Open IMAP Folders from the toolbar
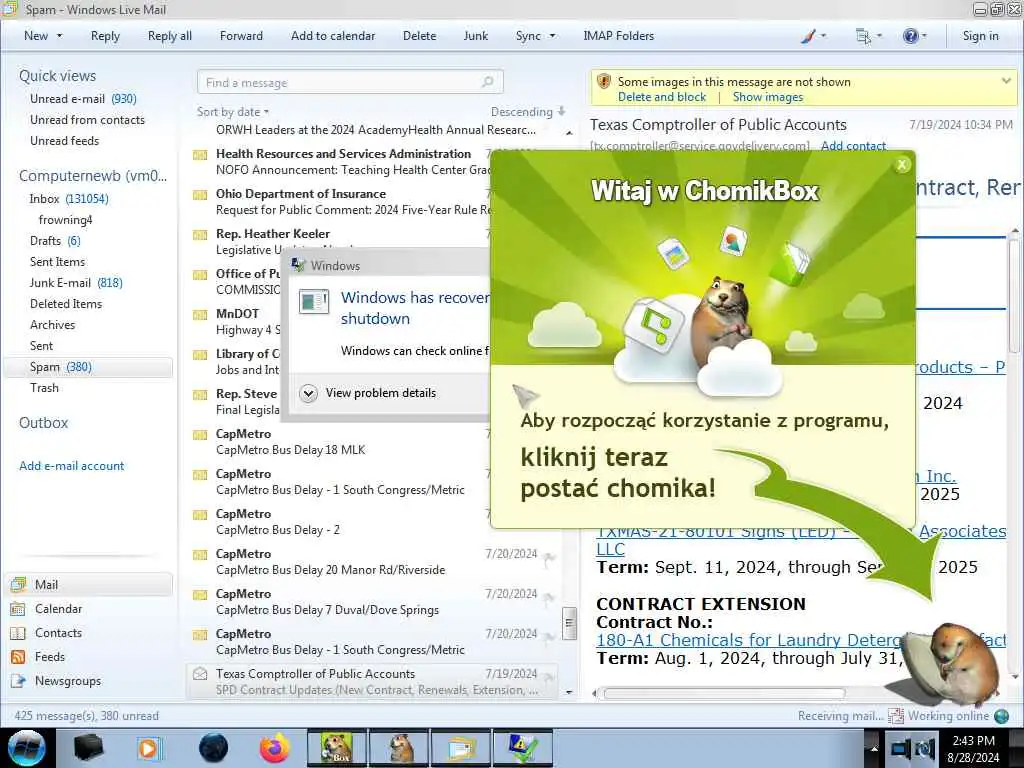Viewport: 1024px width, 768px height. click(618, 36)
